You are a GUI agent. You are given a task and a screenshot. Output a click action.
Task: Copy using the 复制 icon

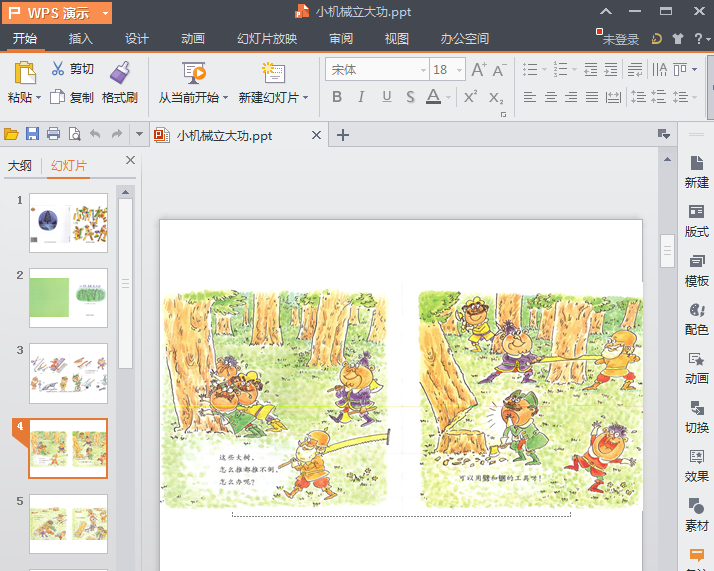tap(57, 97)
